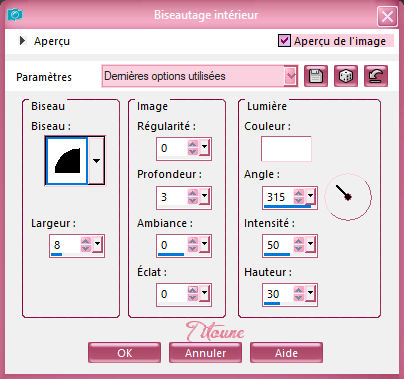This screenshot has height=379, width=404.
Task: Click the Éclat value field
Action: pyautogui.click(x=172, y=294)
